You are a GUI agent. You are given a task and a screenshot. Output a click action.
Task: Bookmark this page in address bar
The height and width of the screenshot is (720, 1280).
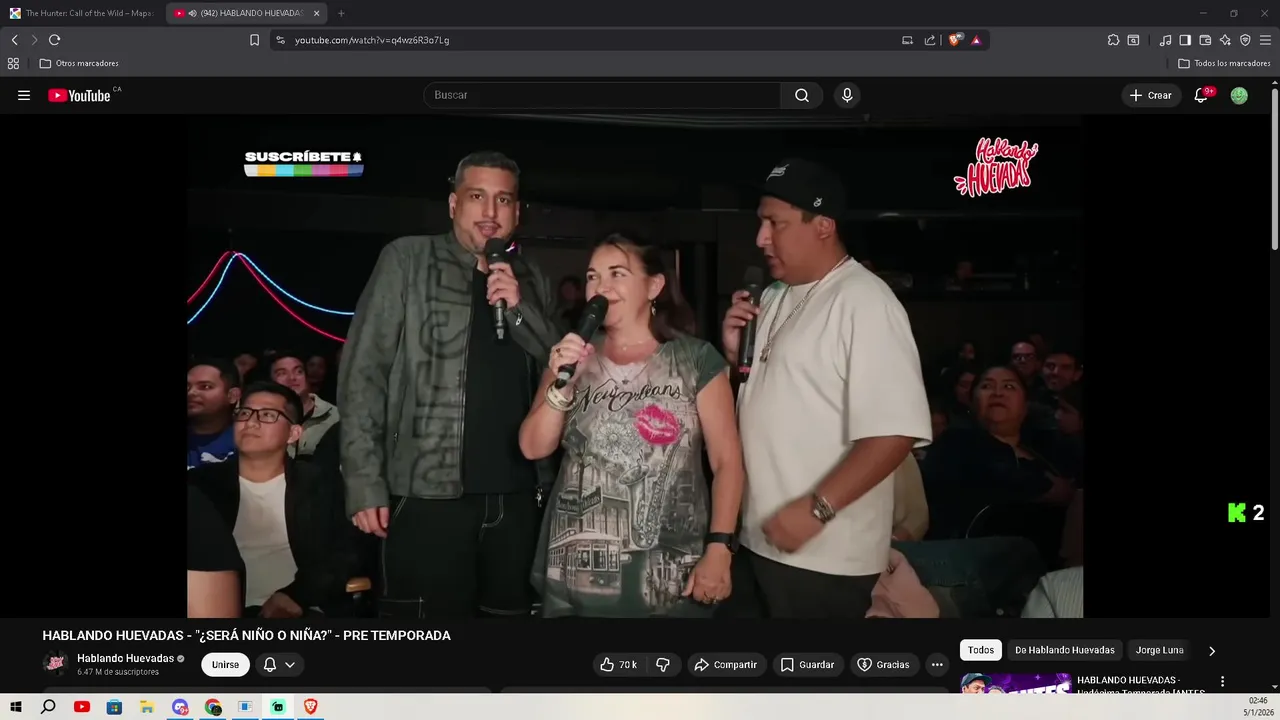254,40
